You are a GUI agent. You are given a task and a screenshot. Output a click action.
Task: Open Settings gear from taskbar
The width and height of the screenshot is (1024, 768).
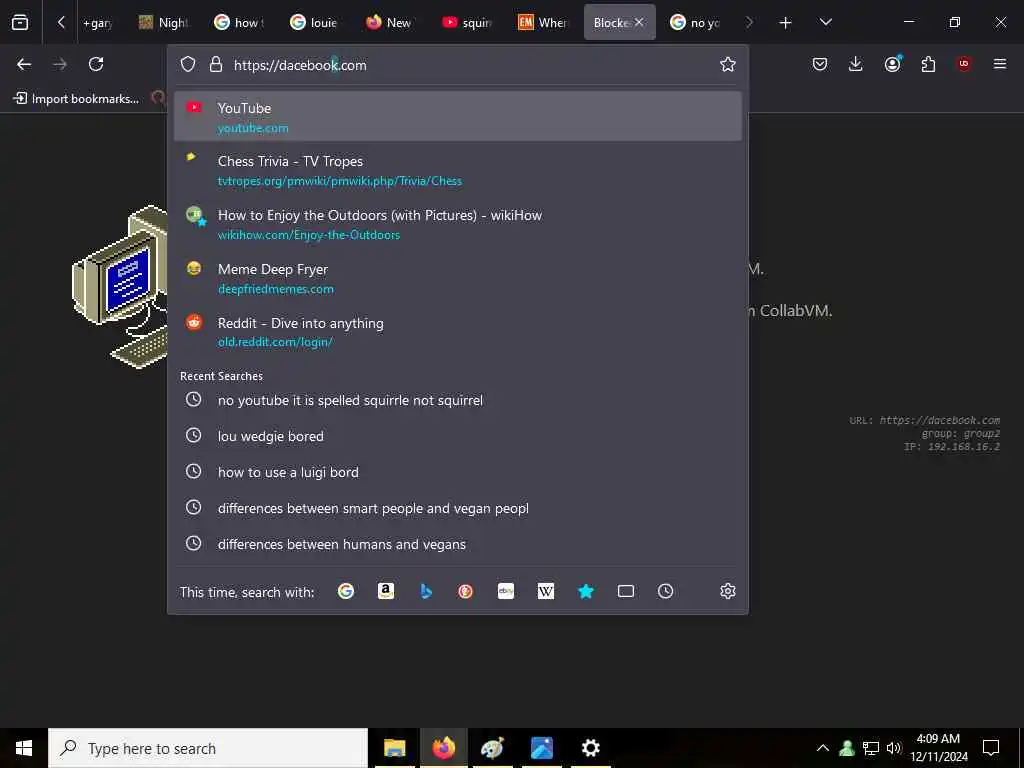pyautogui.click(x=590, y=748)
